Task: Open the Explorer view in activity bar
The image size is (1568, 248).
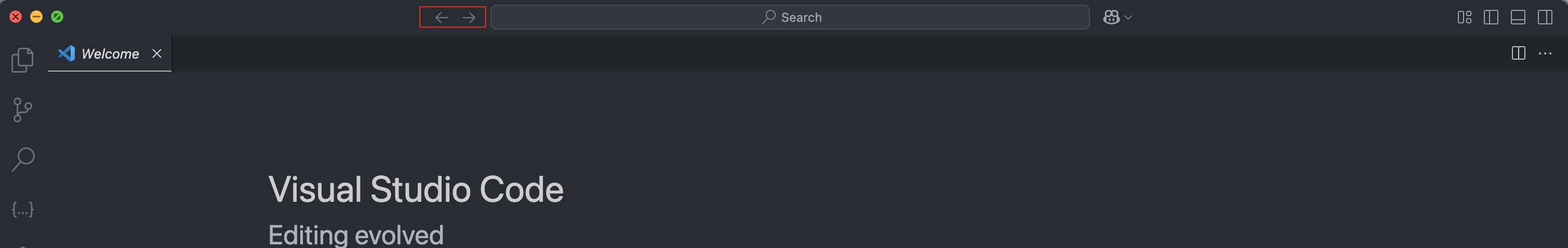Action: coord(22,60)
